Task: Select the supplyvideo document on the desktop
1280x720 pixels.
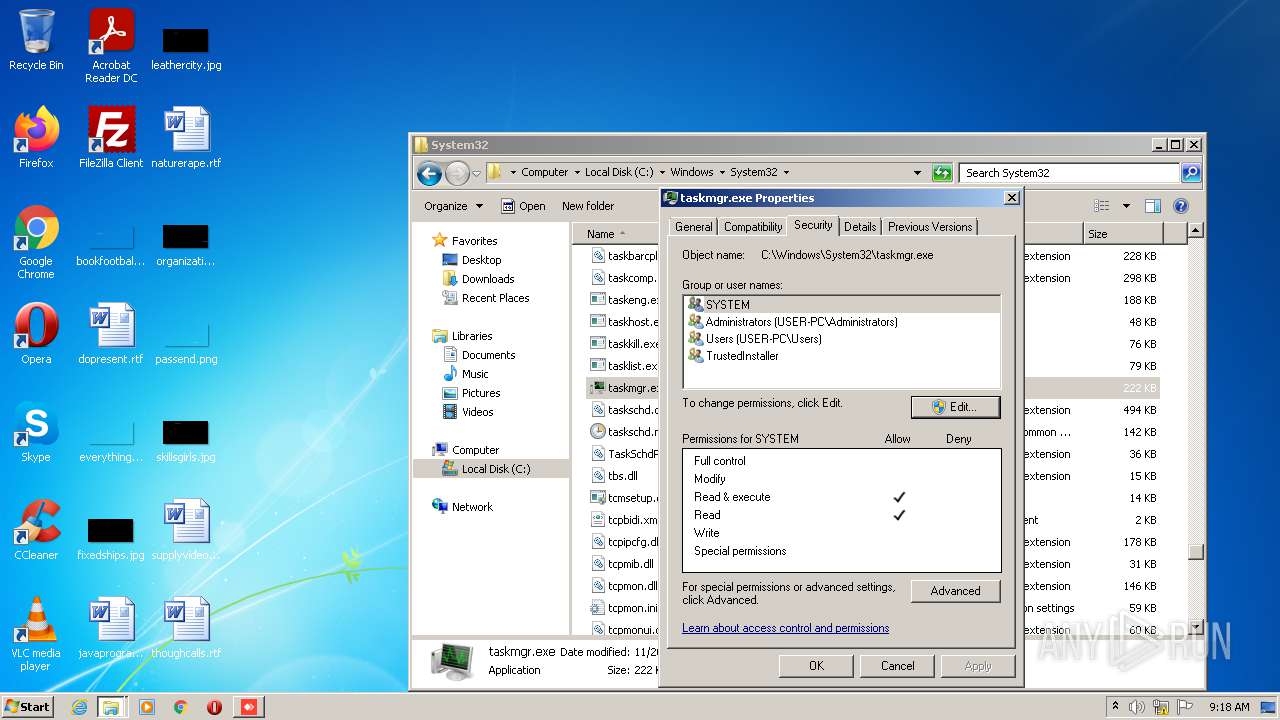Action: coord(186,529)
